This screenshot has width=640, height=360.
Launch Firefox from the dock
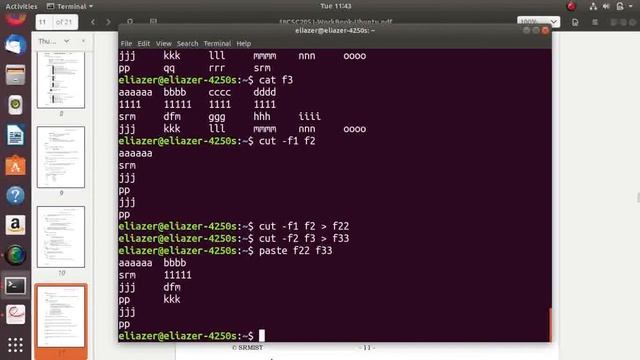[x=16, y=19]
